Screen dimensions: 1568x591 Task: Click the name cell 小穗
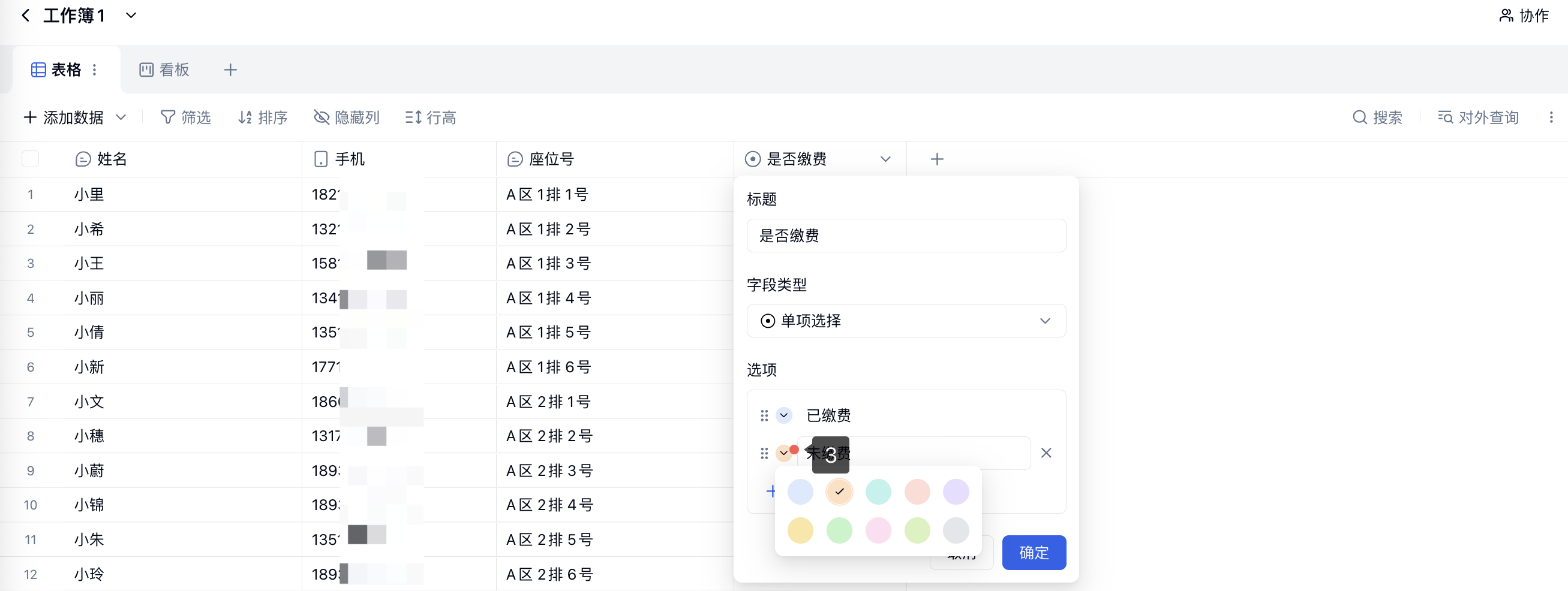tap(181, 436)
